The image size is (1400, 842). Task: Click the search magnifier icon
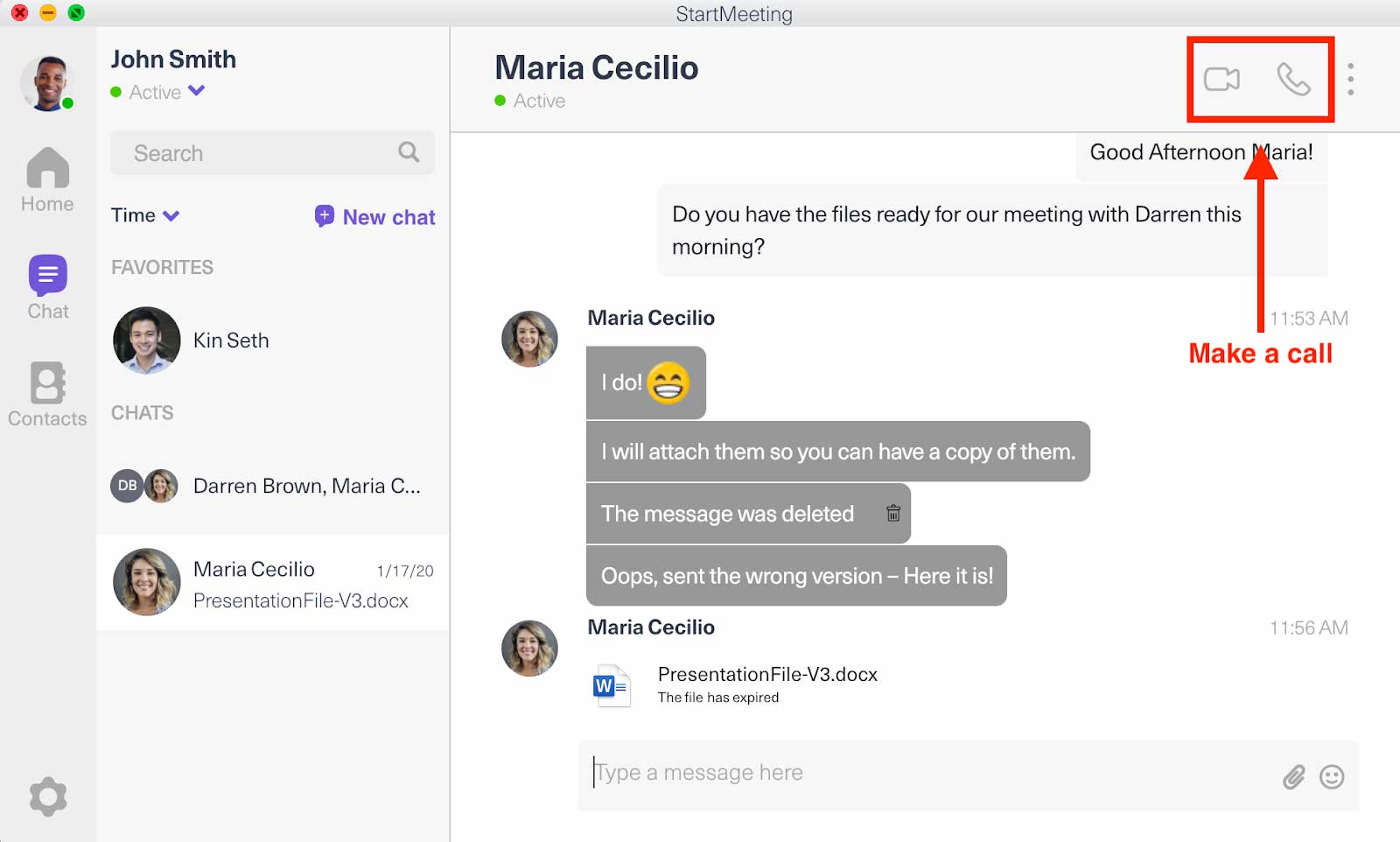click(x=408, y=152)
